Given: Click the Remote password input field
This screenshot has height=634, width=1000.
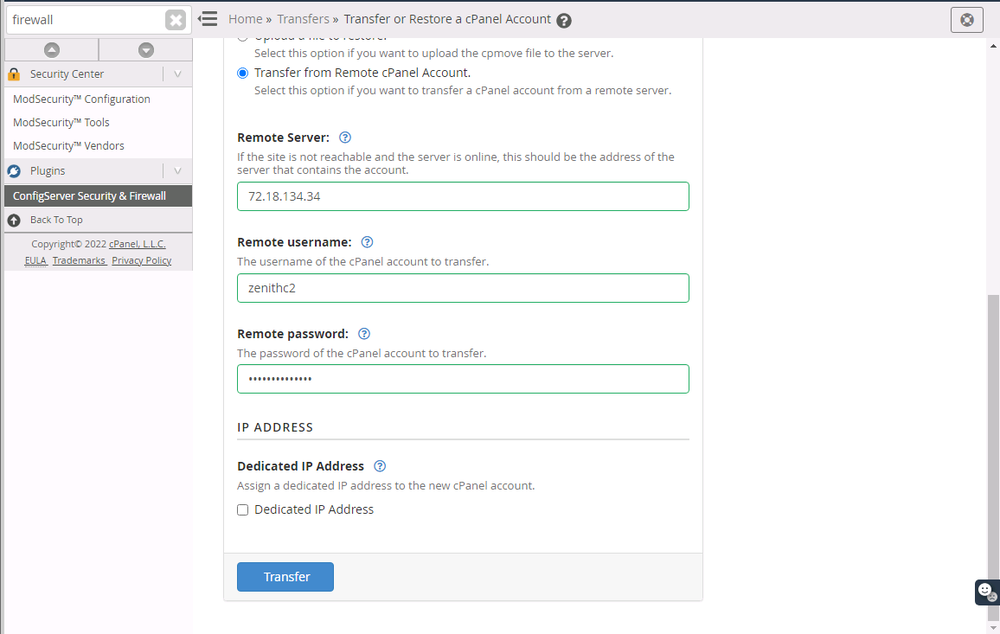Looking at the screenshot, I should click(463, 379).
